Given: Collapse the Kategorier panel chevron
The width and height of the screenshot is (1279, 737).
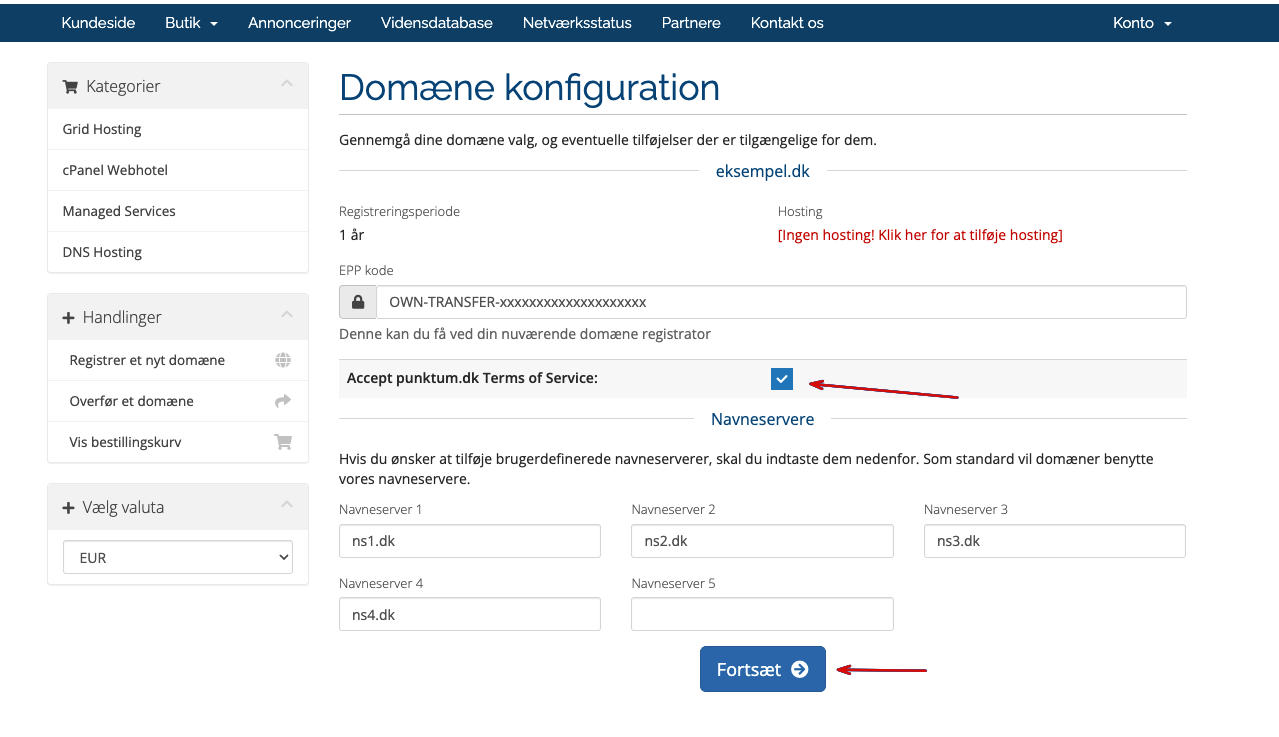Looking at the screenshot, I should tap(287, 84).
